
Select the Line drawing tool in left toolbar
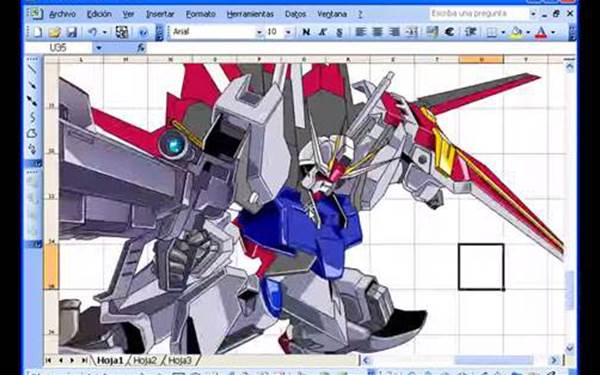pos(33,69)
